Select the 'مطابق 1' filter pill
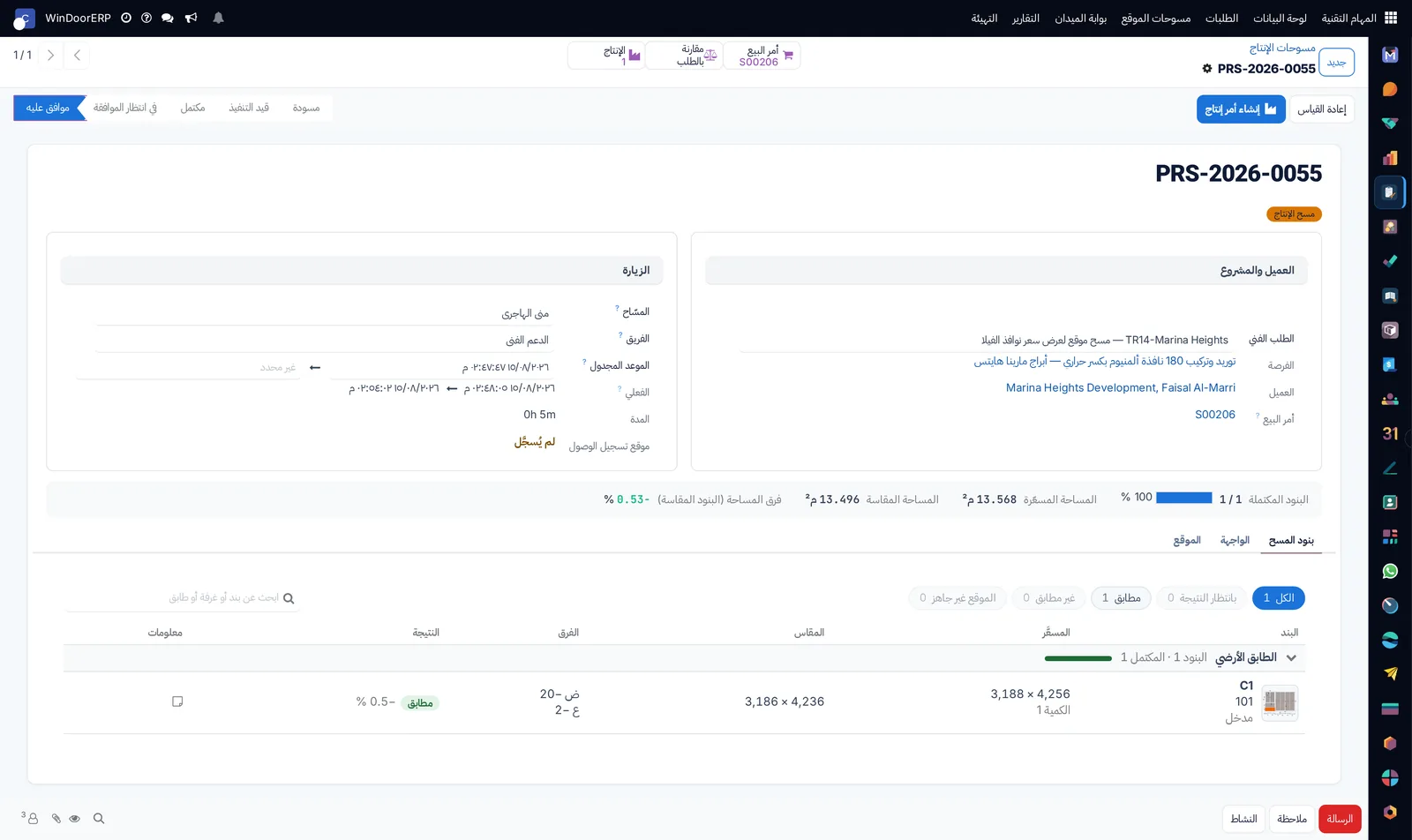This screenshot has width=1412, height=840. (x=1121, y=597)
